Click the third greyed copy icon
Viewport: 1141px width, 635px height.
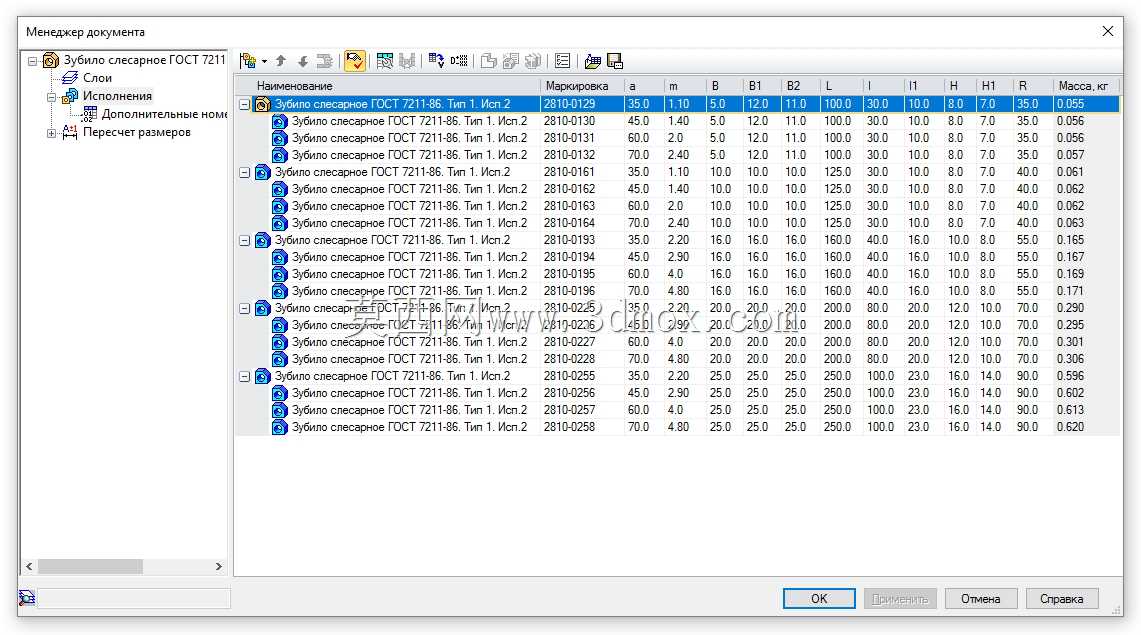[533, 61]
